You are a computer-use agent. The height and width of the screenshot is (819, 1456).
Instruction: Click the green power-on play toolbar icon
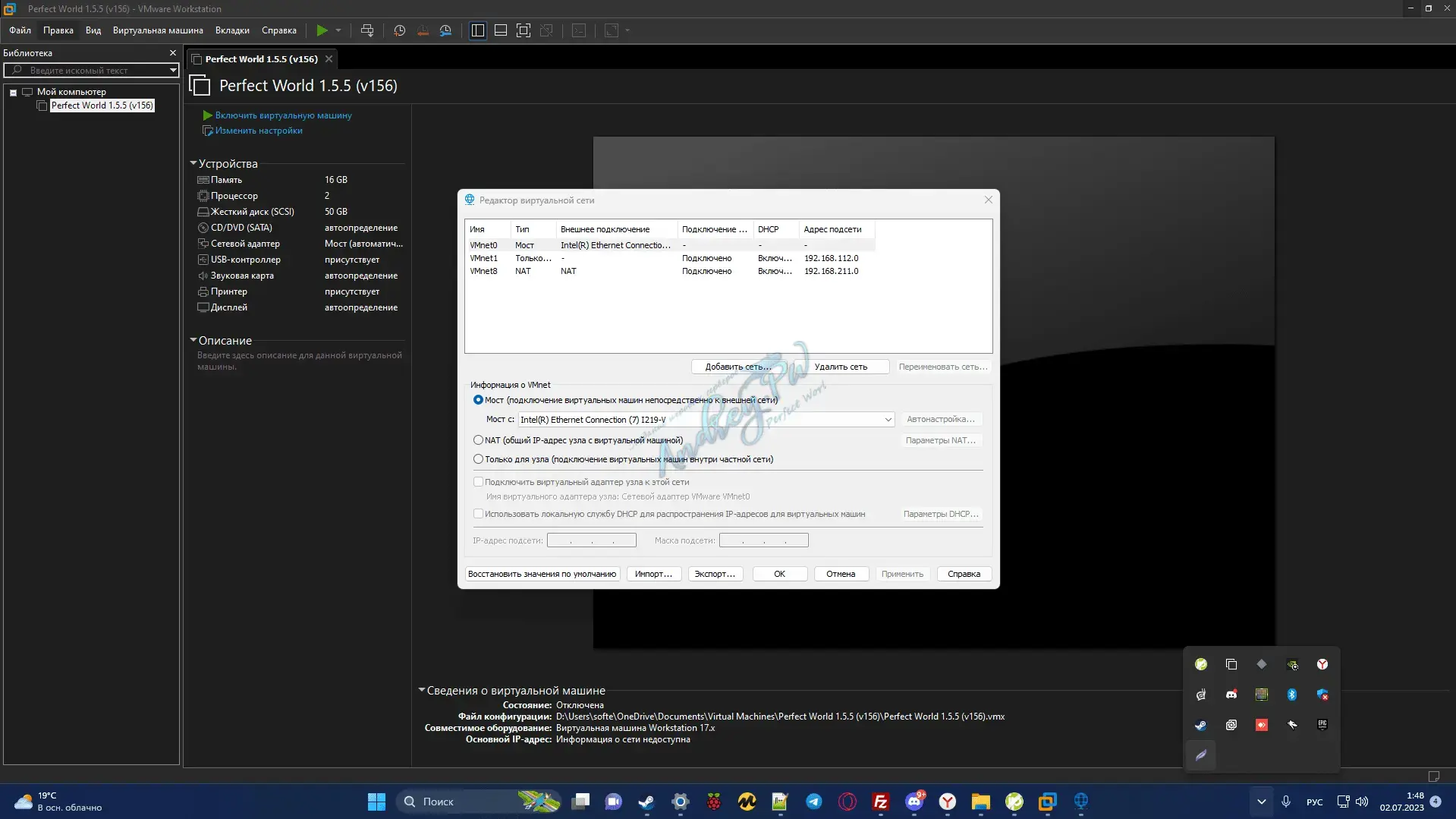pos(322,30)
